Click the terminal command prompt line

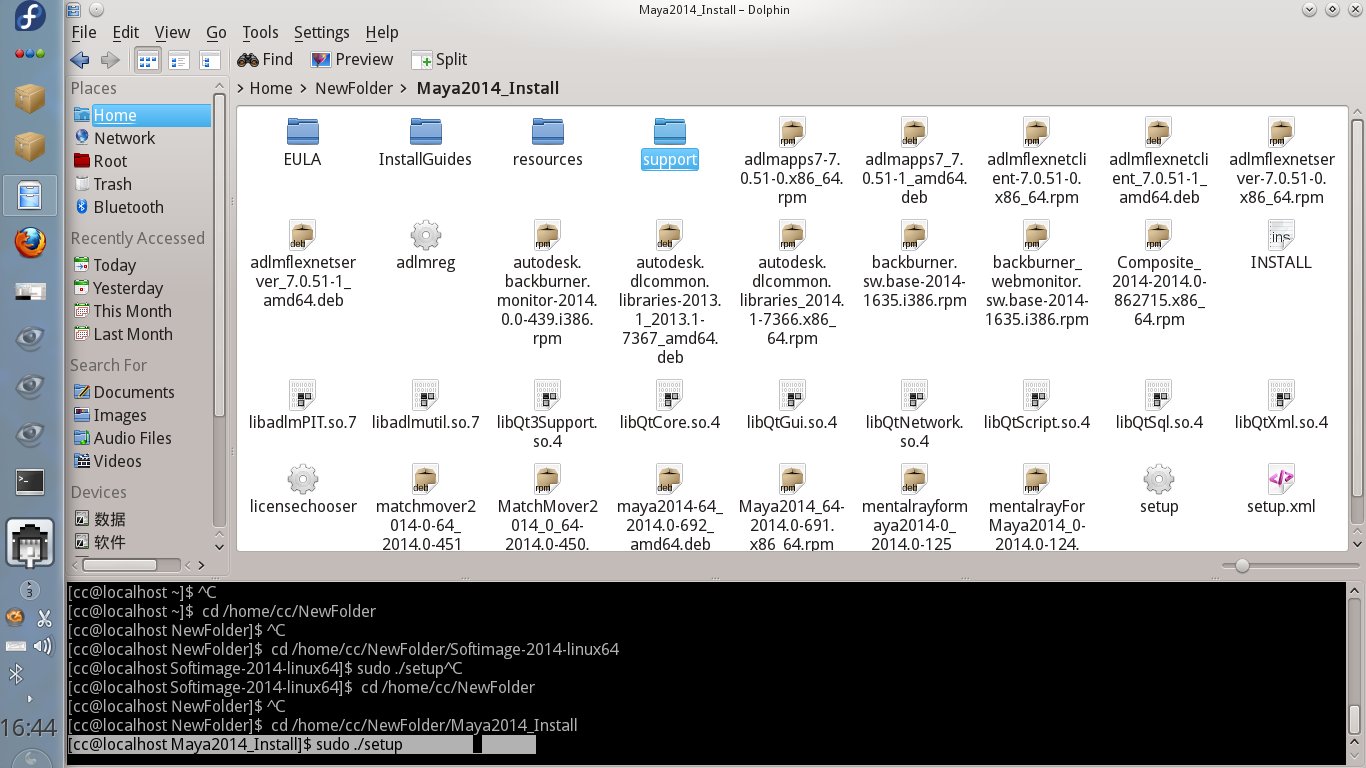[301, 745]
